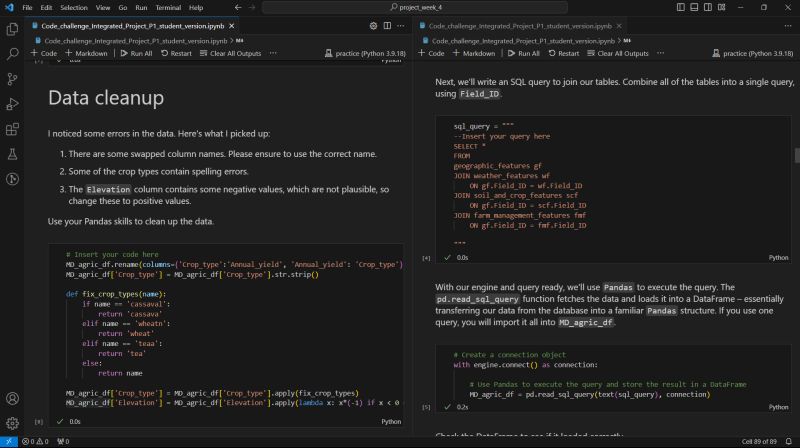Click Run All in left notebook
The width and height of the screenshot is (800, 448).
tap(136, 53)
